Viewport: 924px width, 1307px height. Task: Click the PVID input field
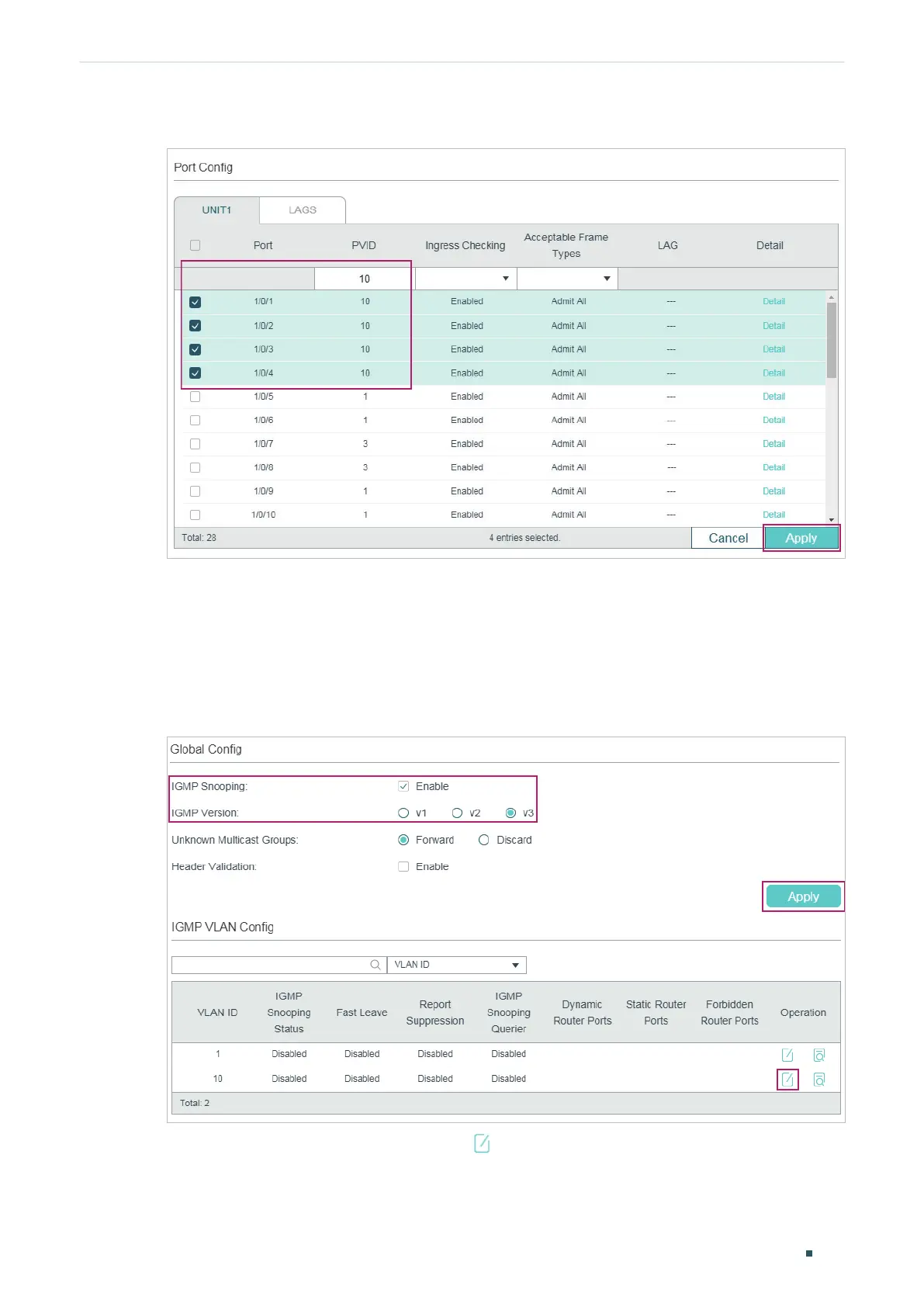click(x=363, y=279)
